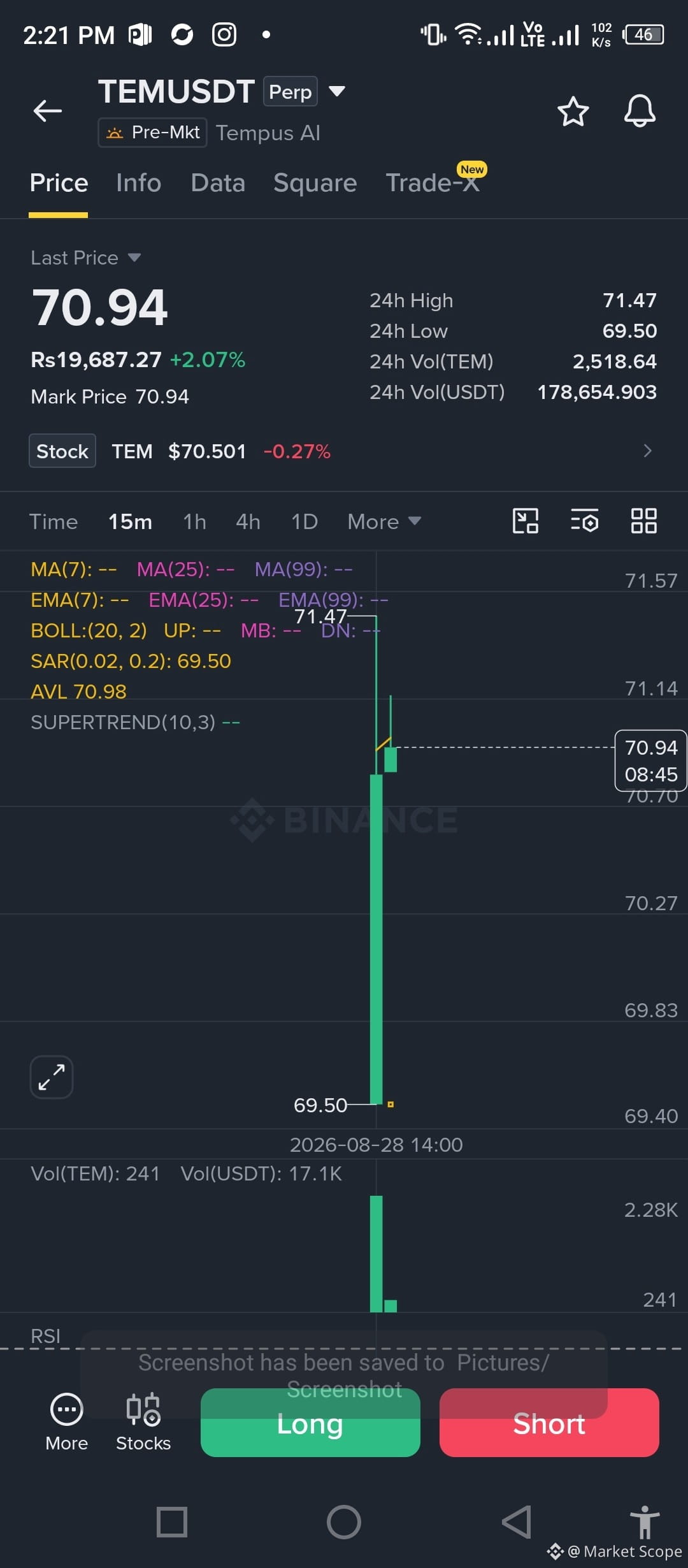Tap the EMA(25) indicator label
This screenshot has height=1568, width=688.
203,599
